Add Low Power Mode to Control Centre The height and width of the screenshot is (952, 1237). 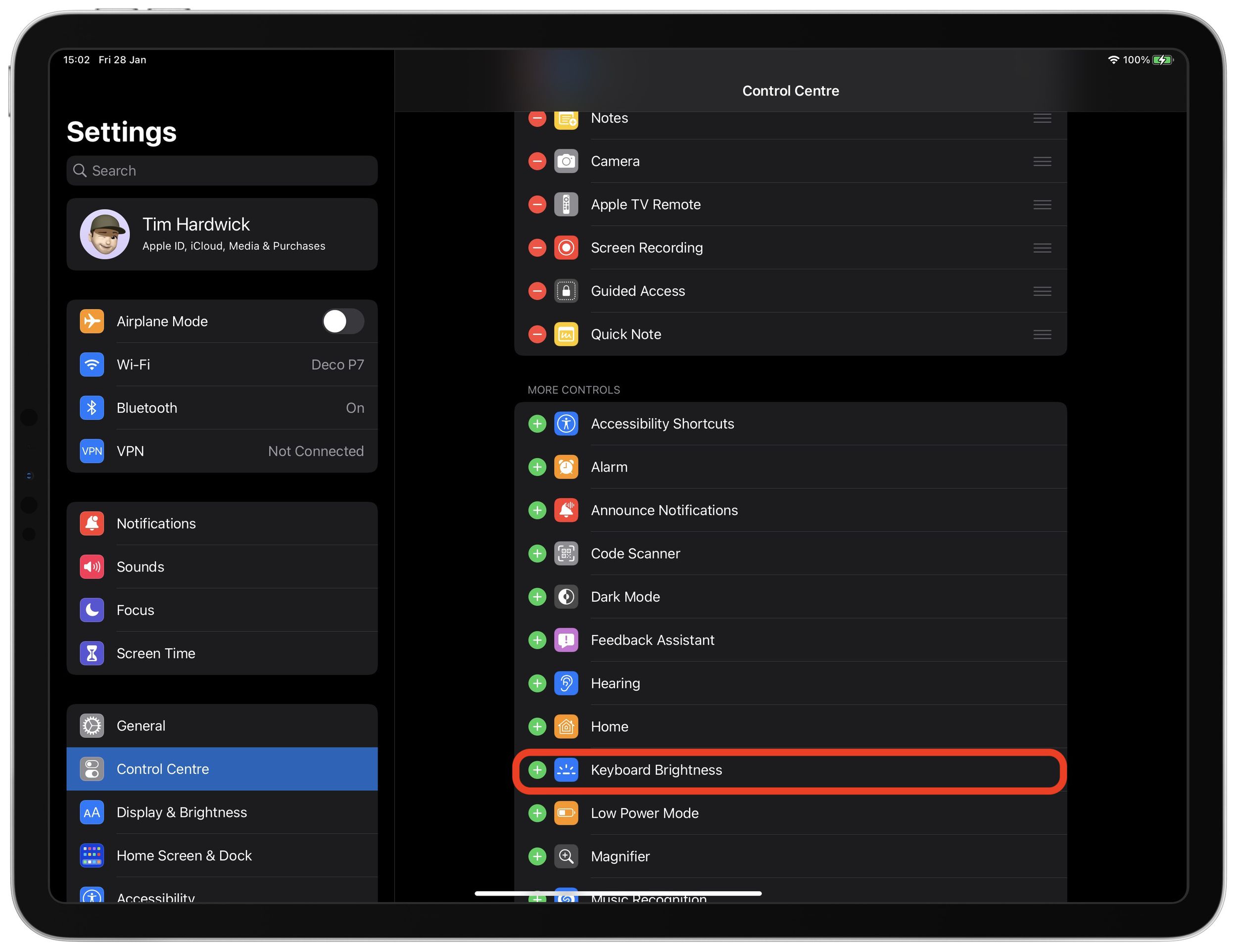click(x=536, y=812)
